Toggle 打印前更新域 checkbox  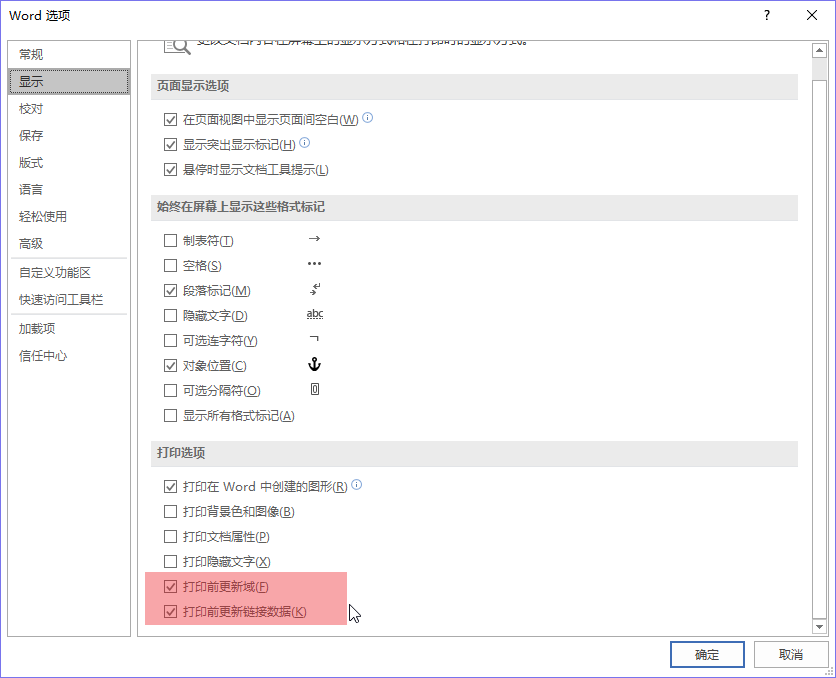(x=170, y=586)
